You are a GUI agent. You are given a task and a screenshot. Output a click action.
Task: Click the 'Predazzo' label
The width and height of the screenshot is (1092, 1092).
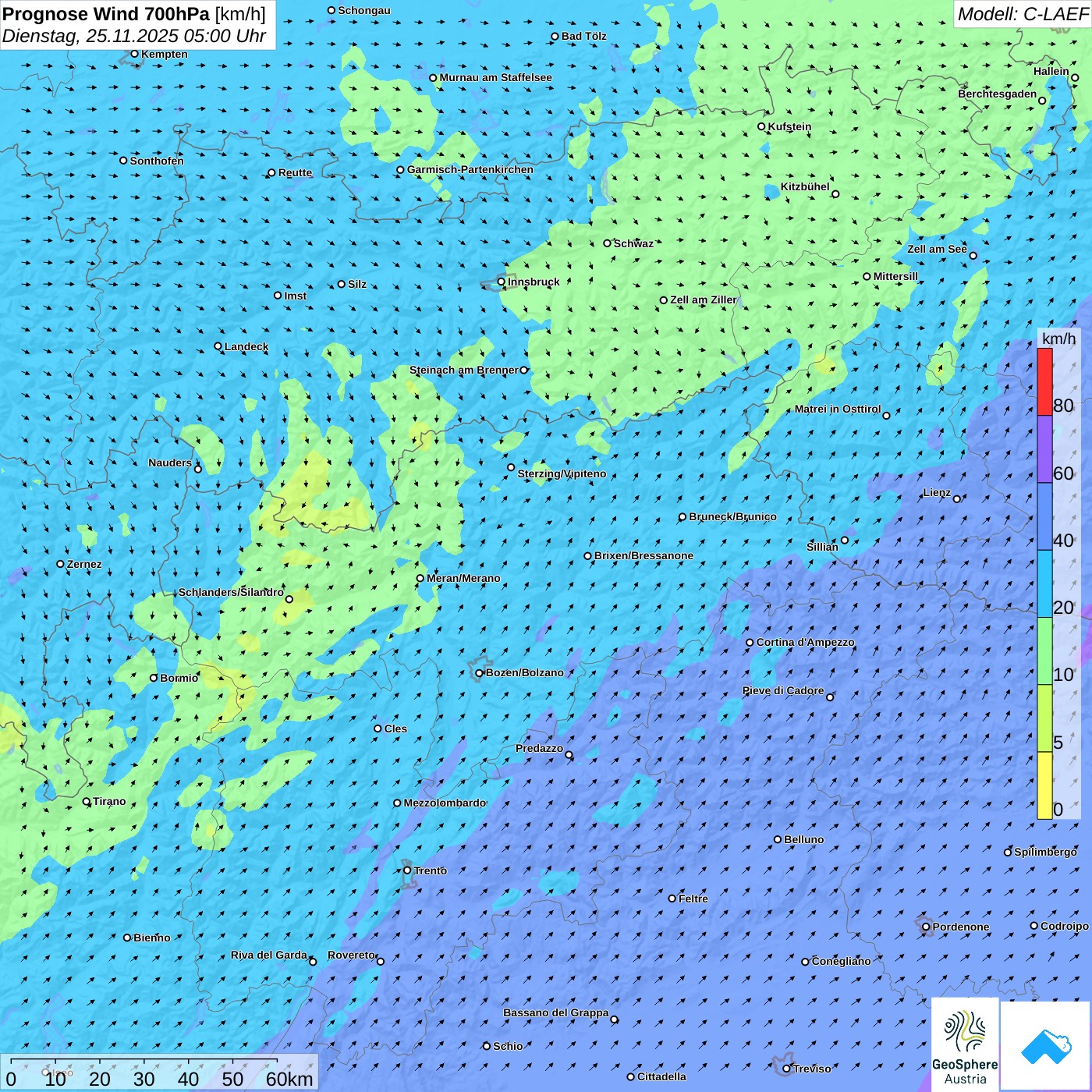(539, 748)
